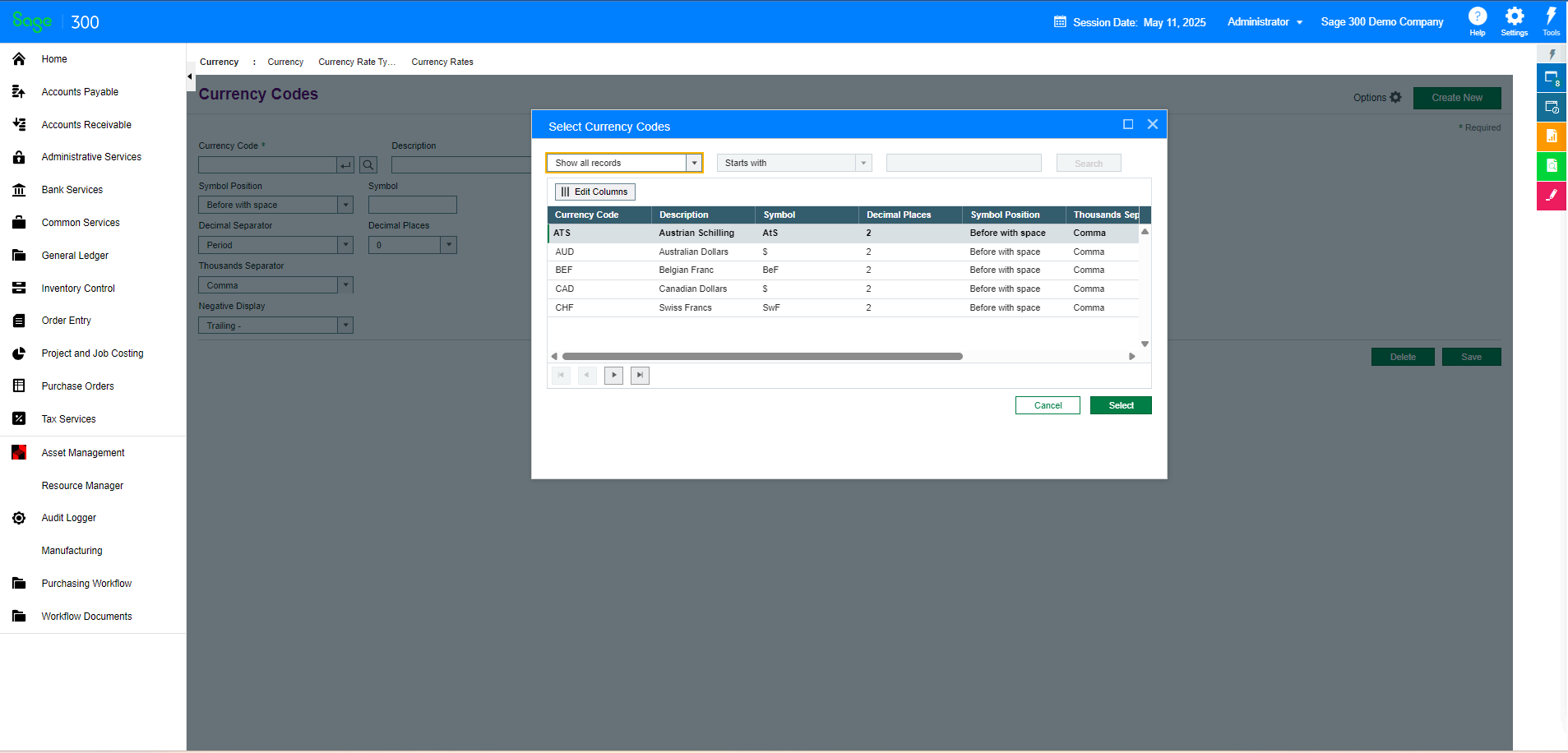Maximize the Select Currency Codes dialog

click(x=1128, y=124)
